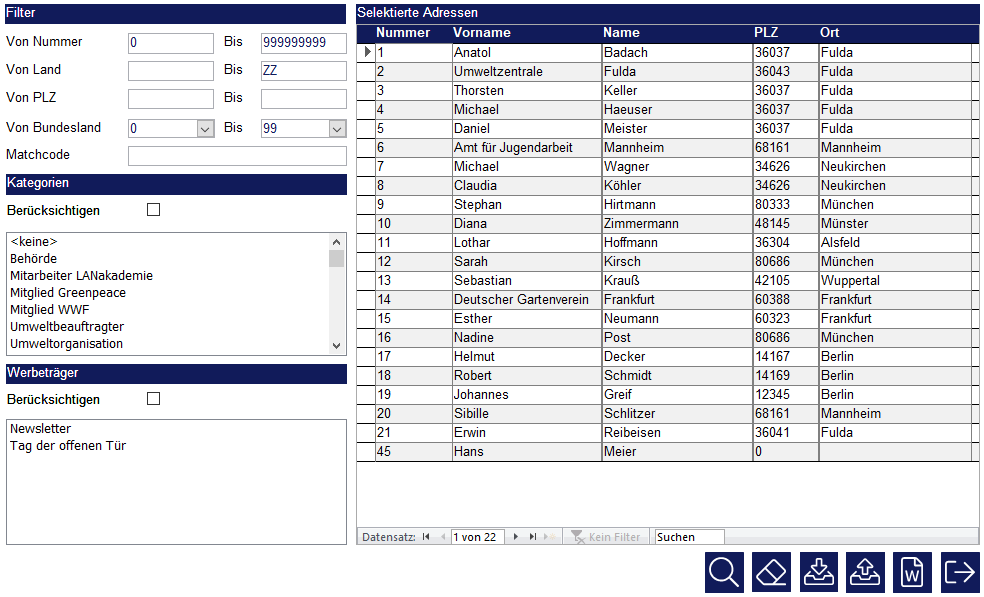984x597 pixels.
Task: Click the upload-from-tray export icon
Action: (x=865, y=572)
